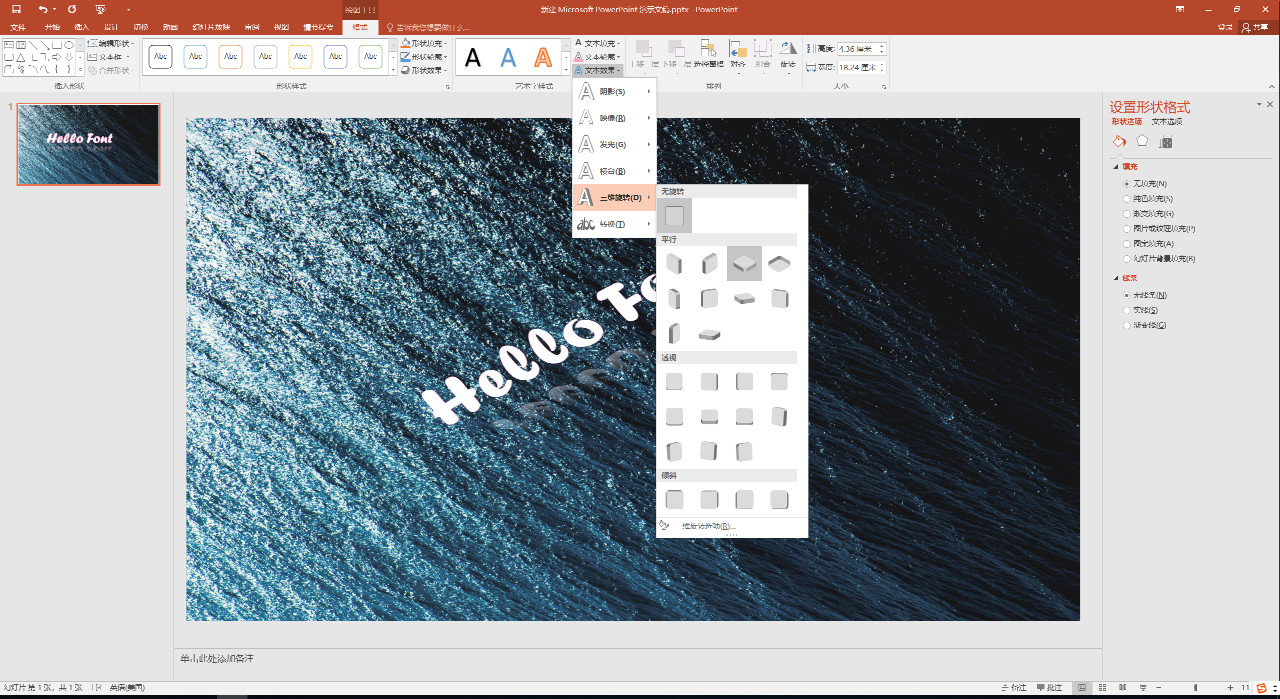Click the 3-D Rotation Options link at gallery bottom
The height and width of the screenshot is (699, 1280).
(708, 526)
